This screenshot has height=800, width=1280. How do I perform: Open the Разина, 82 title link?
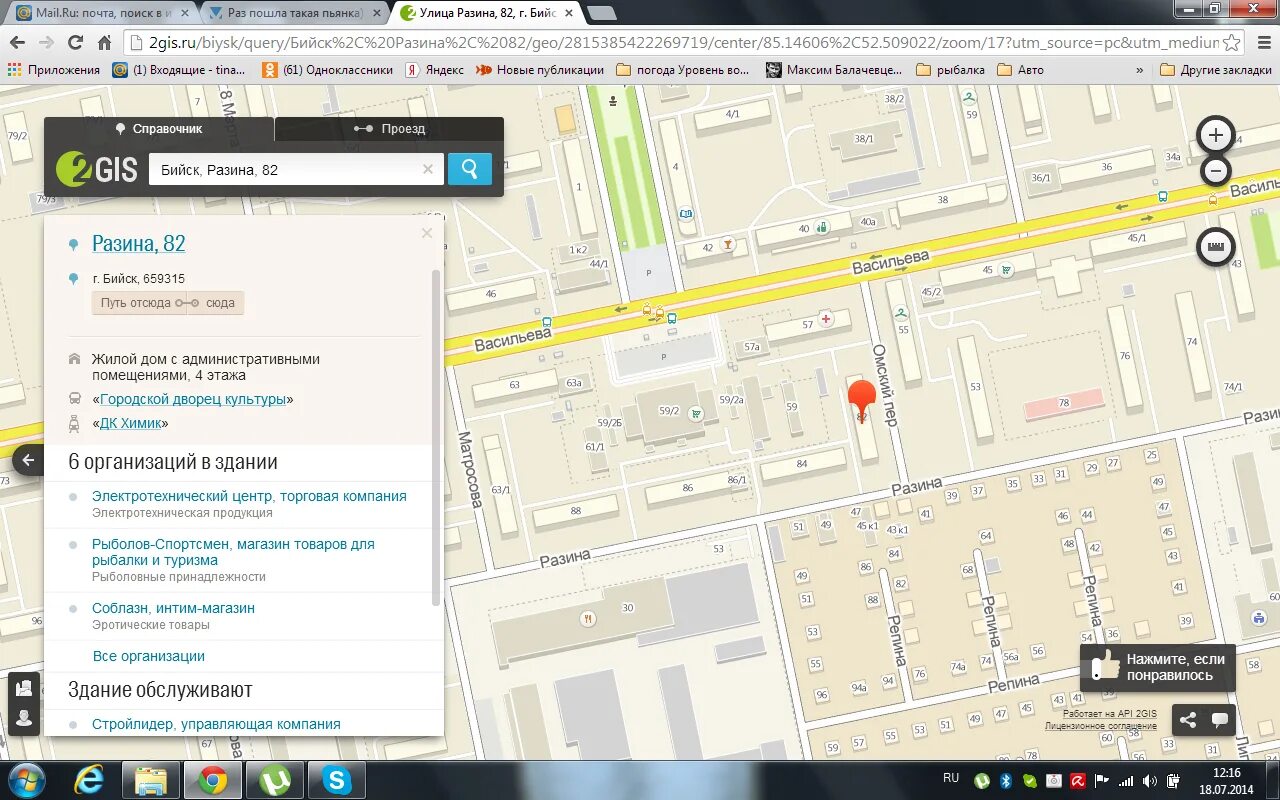138,244
